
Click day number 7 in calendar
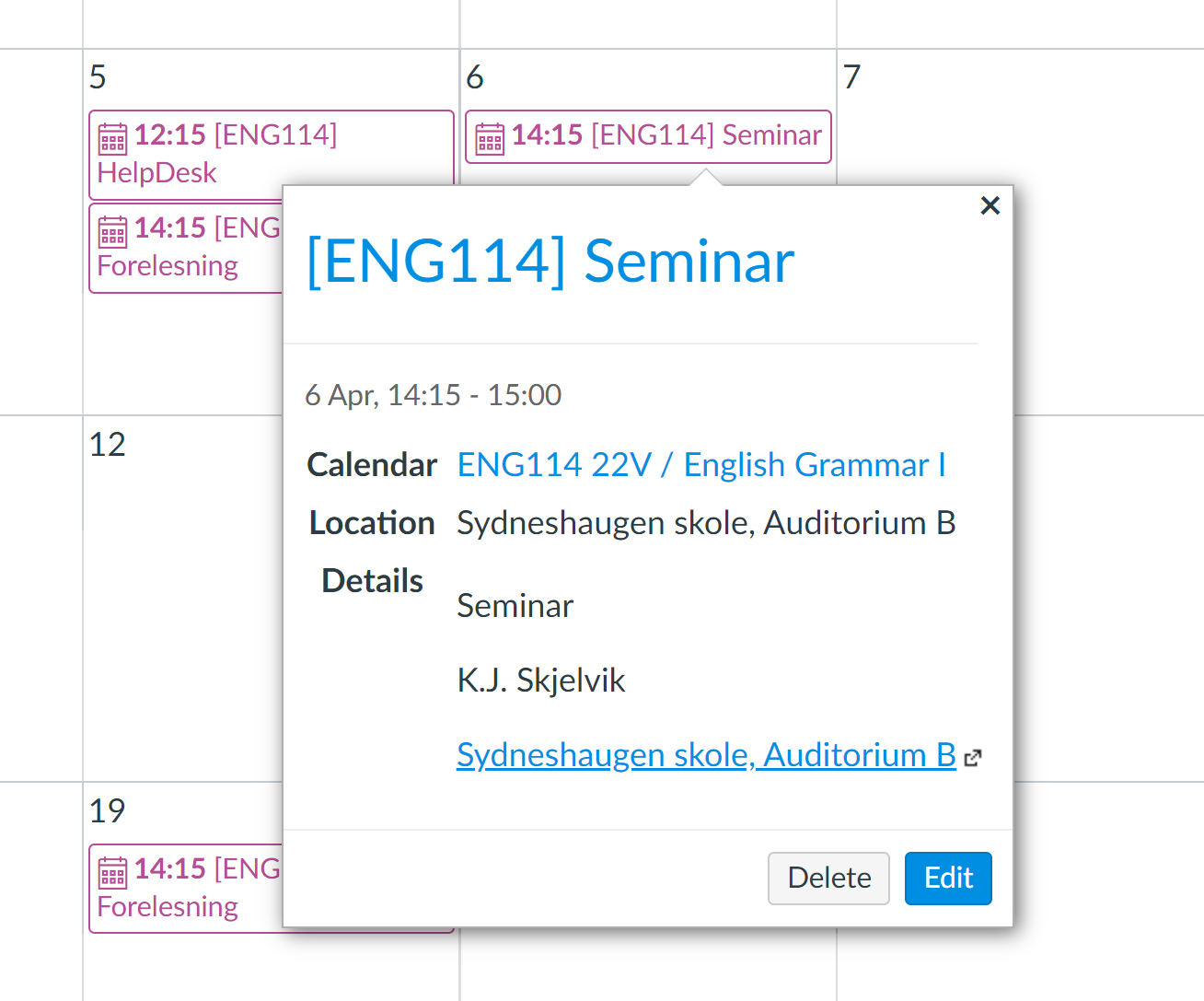click(851, 77)
